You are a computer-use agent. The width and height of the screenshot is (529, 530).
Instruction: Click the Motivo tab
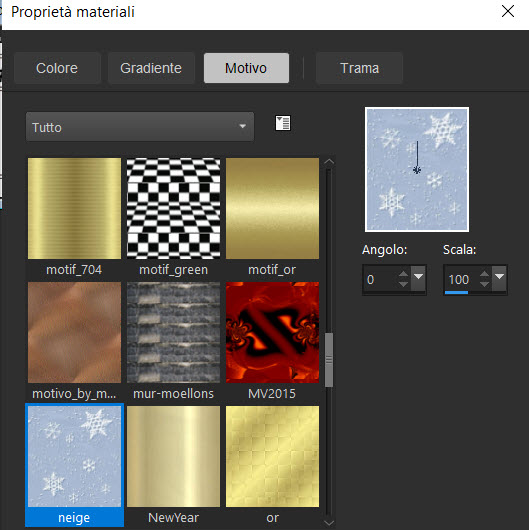pyautogui.click(x=246, y=68)
